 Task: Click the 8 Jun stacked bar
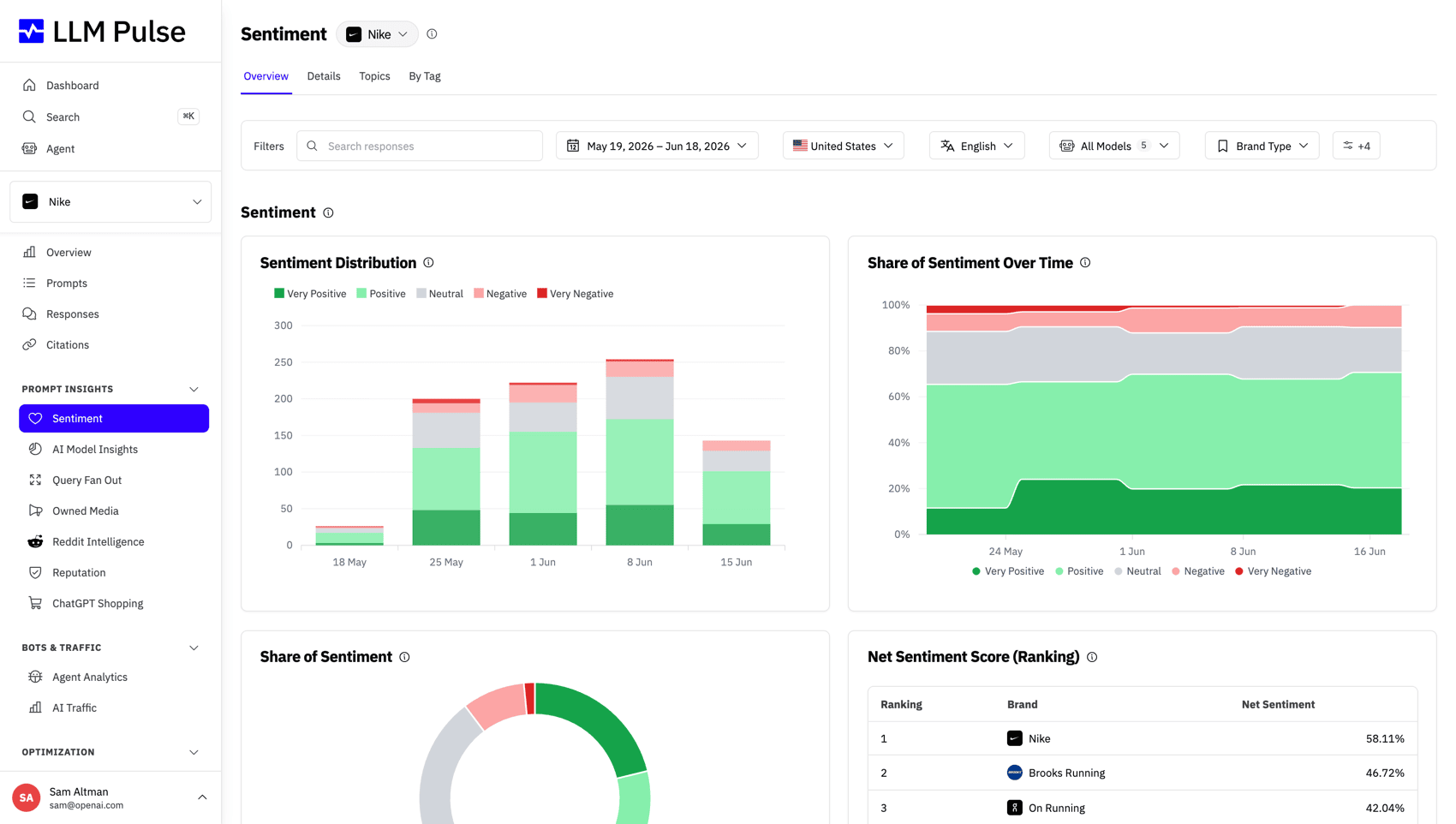[640, 452]
